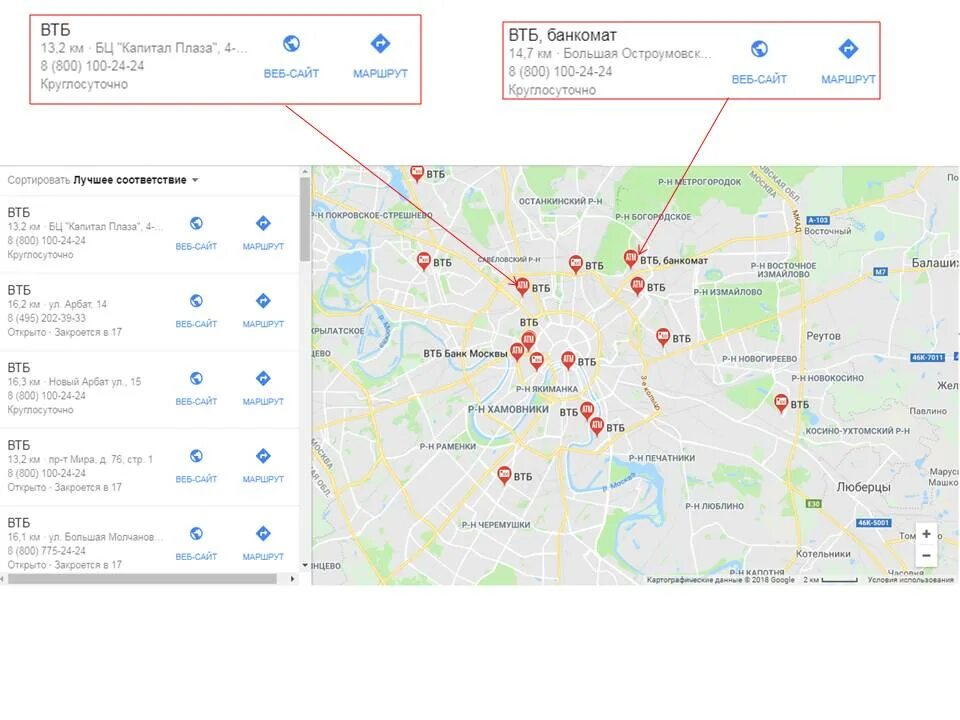Click the address text БЦ "Капитал Плаза" in list
Image resolution: width=960 pixels, height=720 pixels.
tap(105, 227)
